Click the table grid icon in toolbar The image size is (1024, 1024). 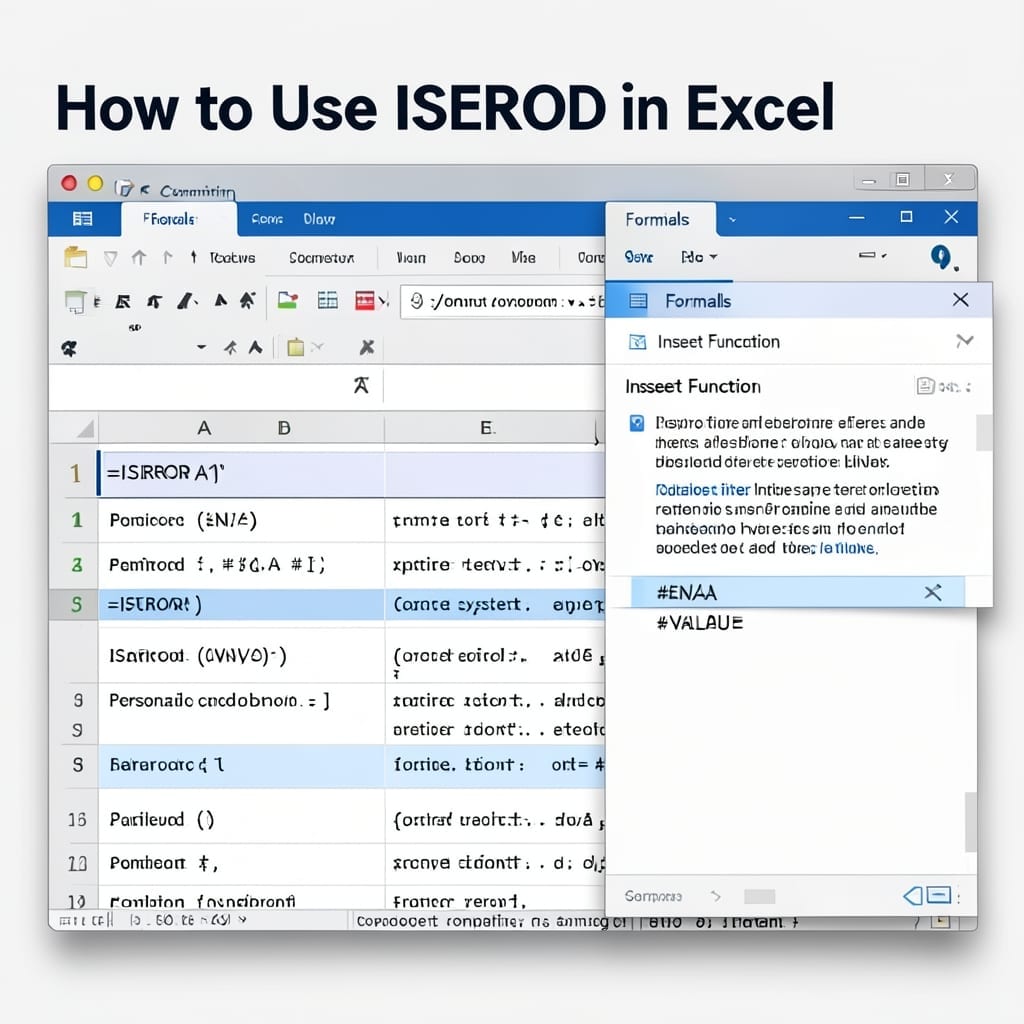click(327, 300)
